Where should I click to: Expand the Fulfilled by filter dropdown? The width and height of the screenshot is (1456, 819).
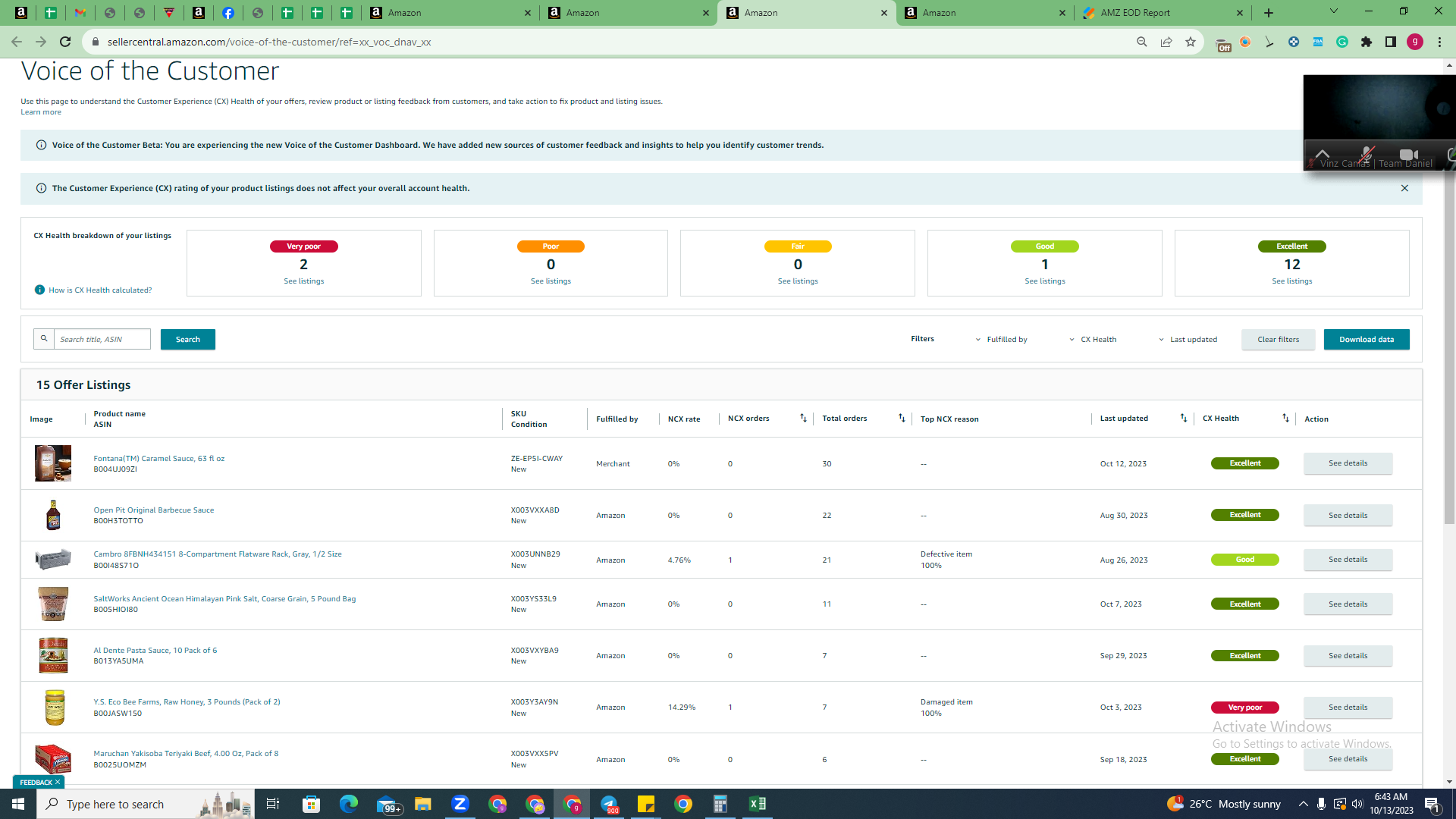pos(1001,339)
